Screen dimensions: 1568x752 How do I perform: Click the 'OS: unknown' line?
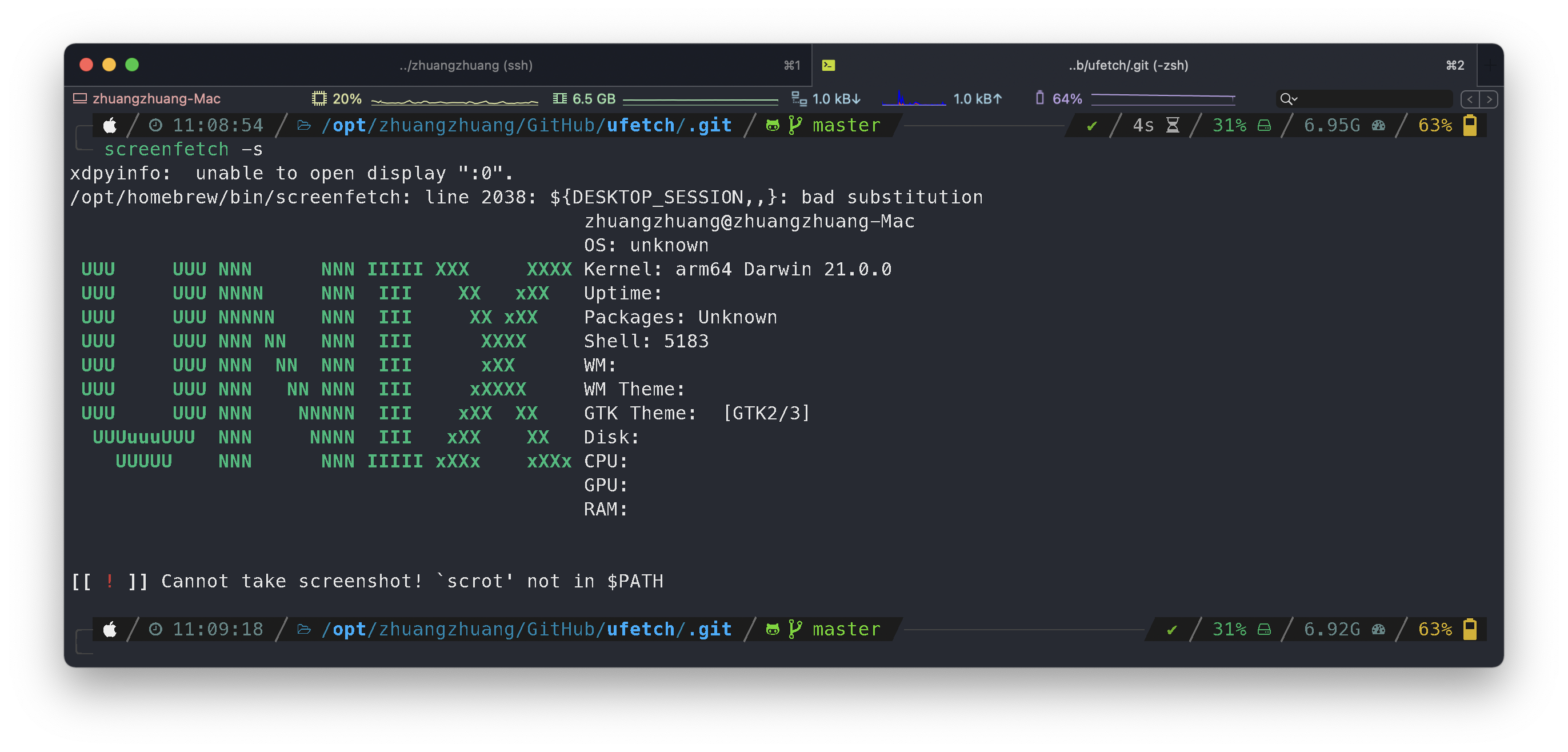click(x=646, y=245)
